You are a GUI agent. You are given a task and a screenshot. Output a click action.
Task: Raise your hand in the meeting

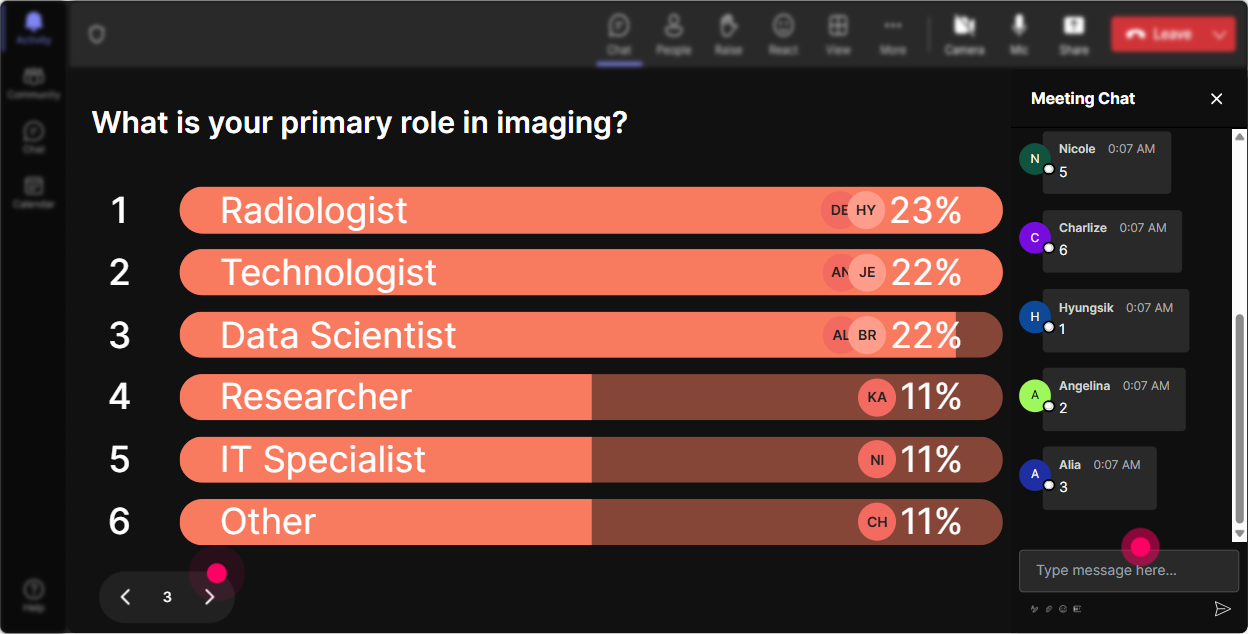click(x=728, y=33)
